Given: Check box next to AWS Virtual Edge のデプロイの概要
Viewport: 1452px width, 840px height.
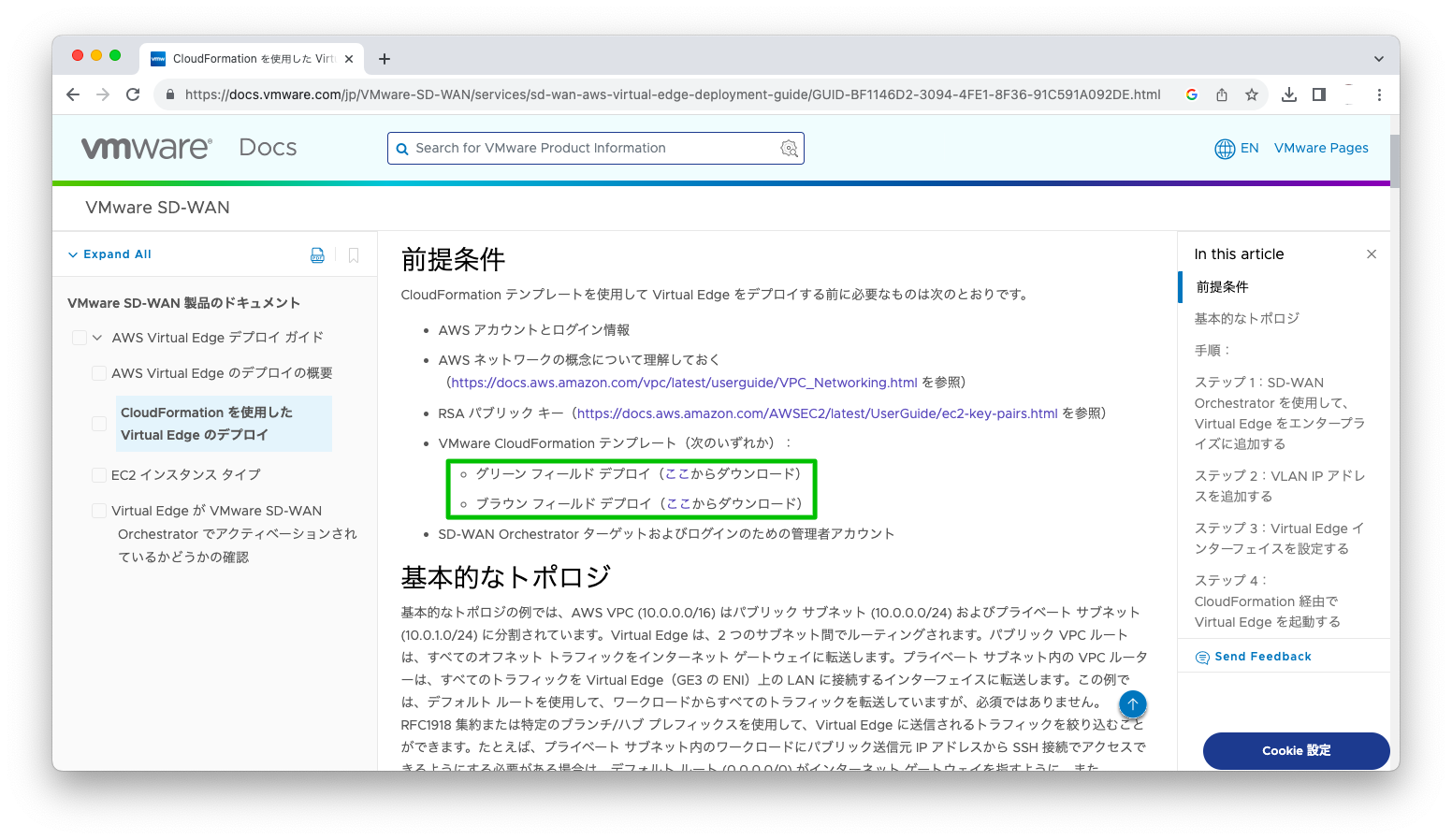Looking at the screenshot, I should click(98, 373).
